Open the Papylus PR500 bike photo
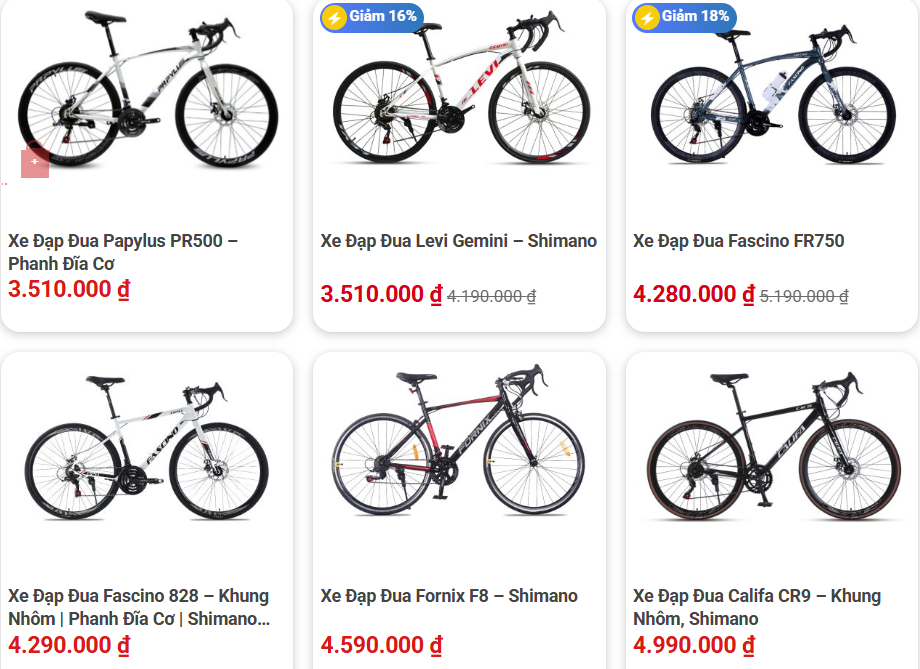 click(x=147, y=92)
